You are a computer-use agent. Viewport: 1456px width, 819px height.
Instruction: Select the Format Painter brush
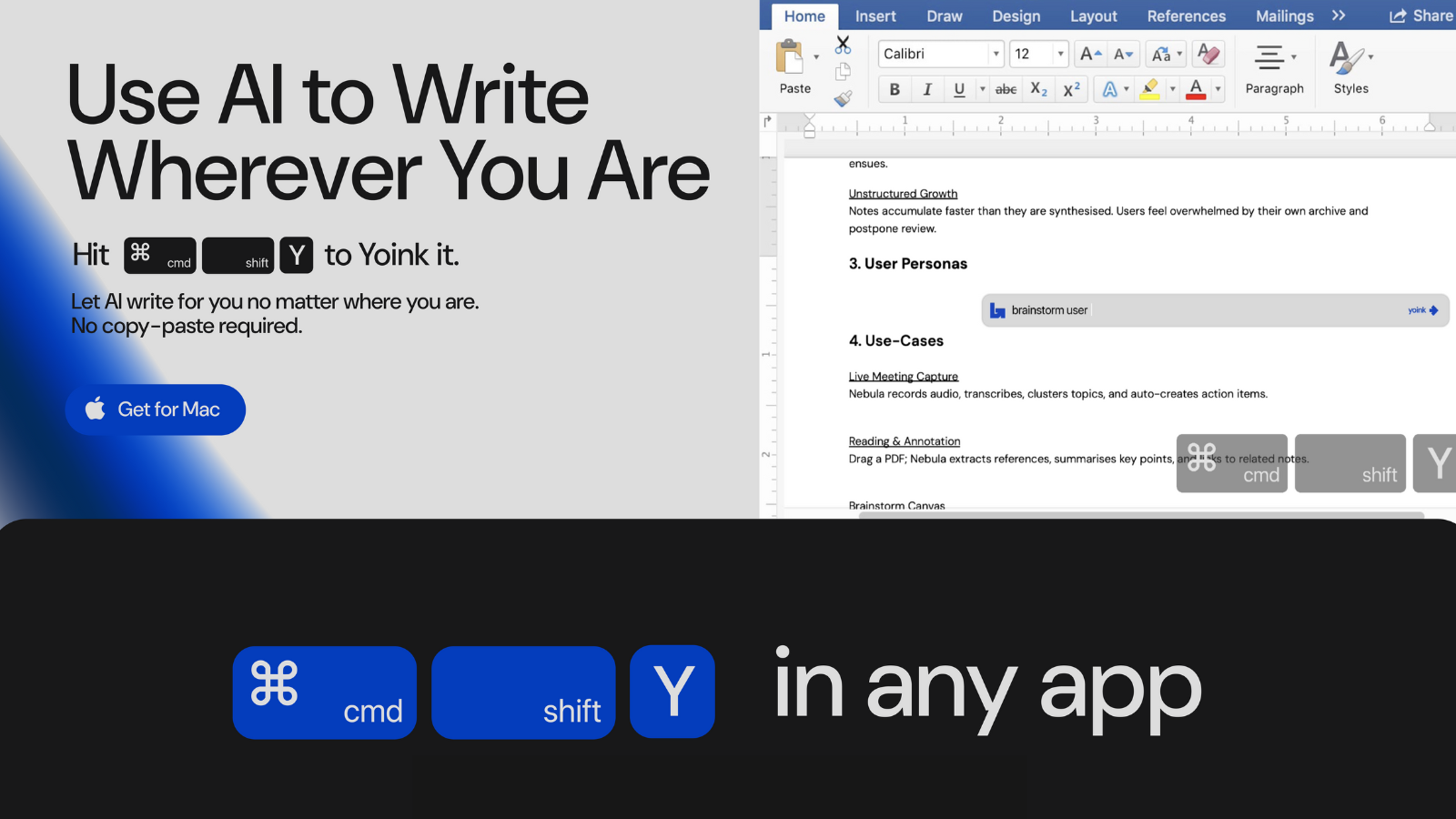[x=842, y=97]
